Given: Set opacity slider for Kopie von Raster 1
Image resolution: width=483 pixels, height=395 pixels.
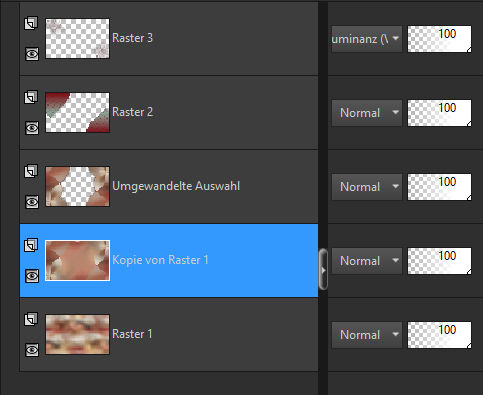Looking at the screenshot, I should click(439, 261).
